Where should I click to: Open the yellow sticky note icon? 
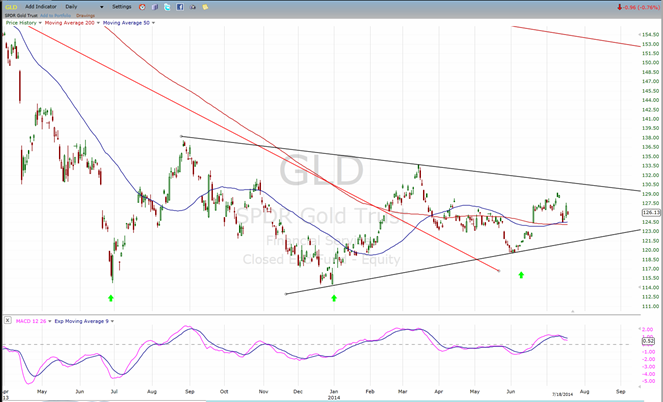[205, 7]
